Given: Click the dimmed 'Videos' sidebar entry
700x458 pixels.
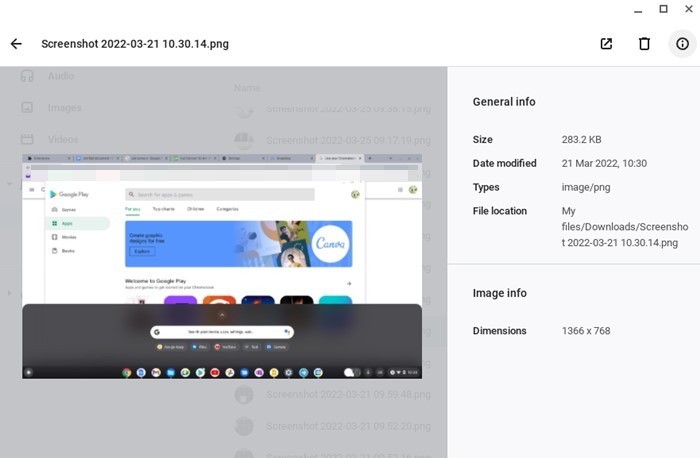Looking at the screenshot, I should click(x=50, y=139).
